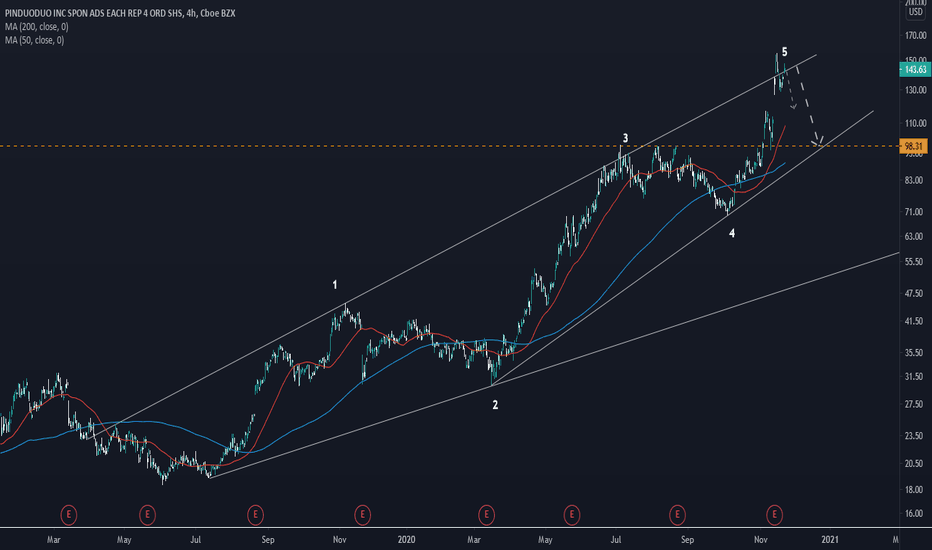
Task: Select the wave label 1 on the chart
Action: [335, 285]
